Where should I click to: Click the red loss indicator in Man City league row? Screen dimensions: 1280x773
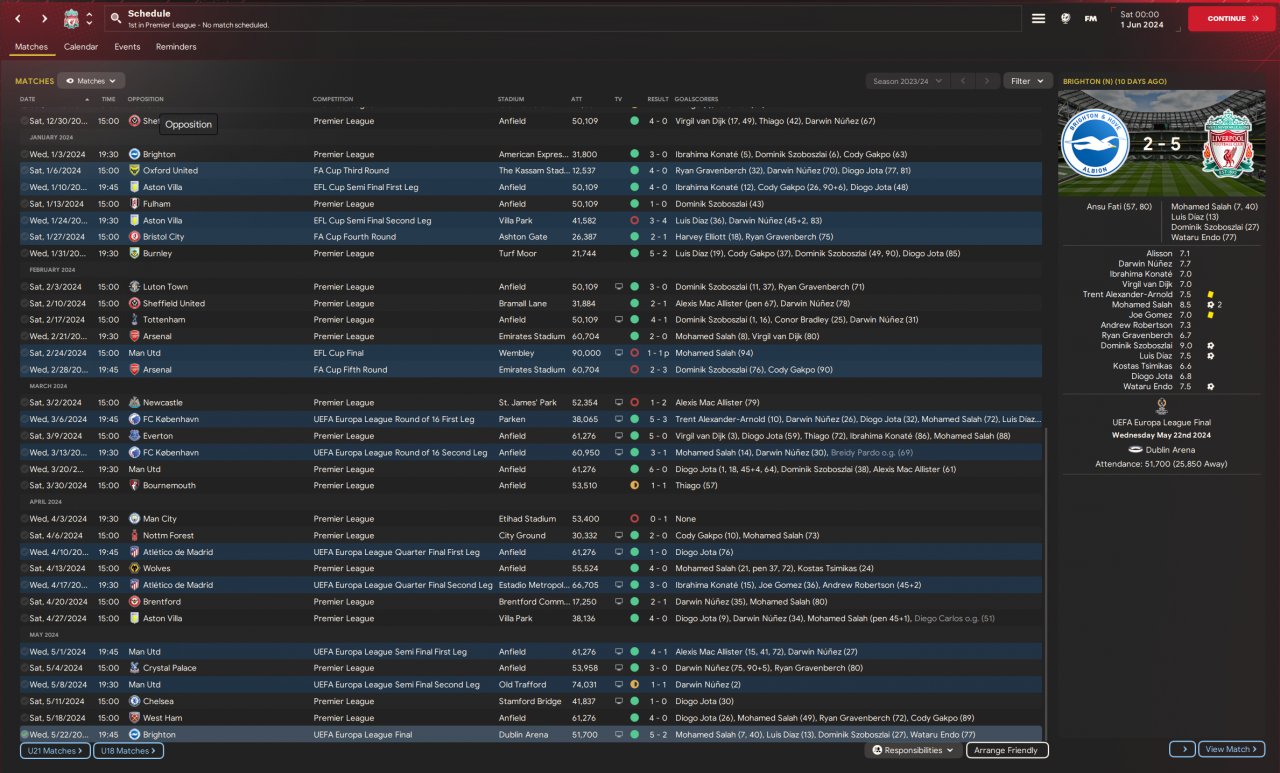(634, 519)
